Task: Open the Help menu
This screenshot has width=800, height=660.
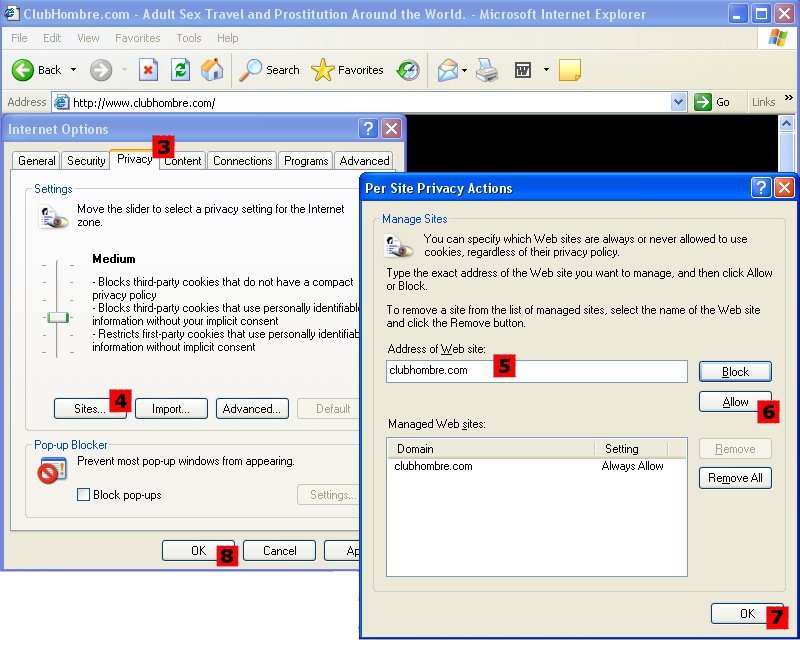Action: (228, 38)
